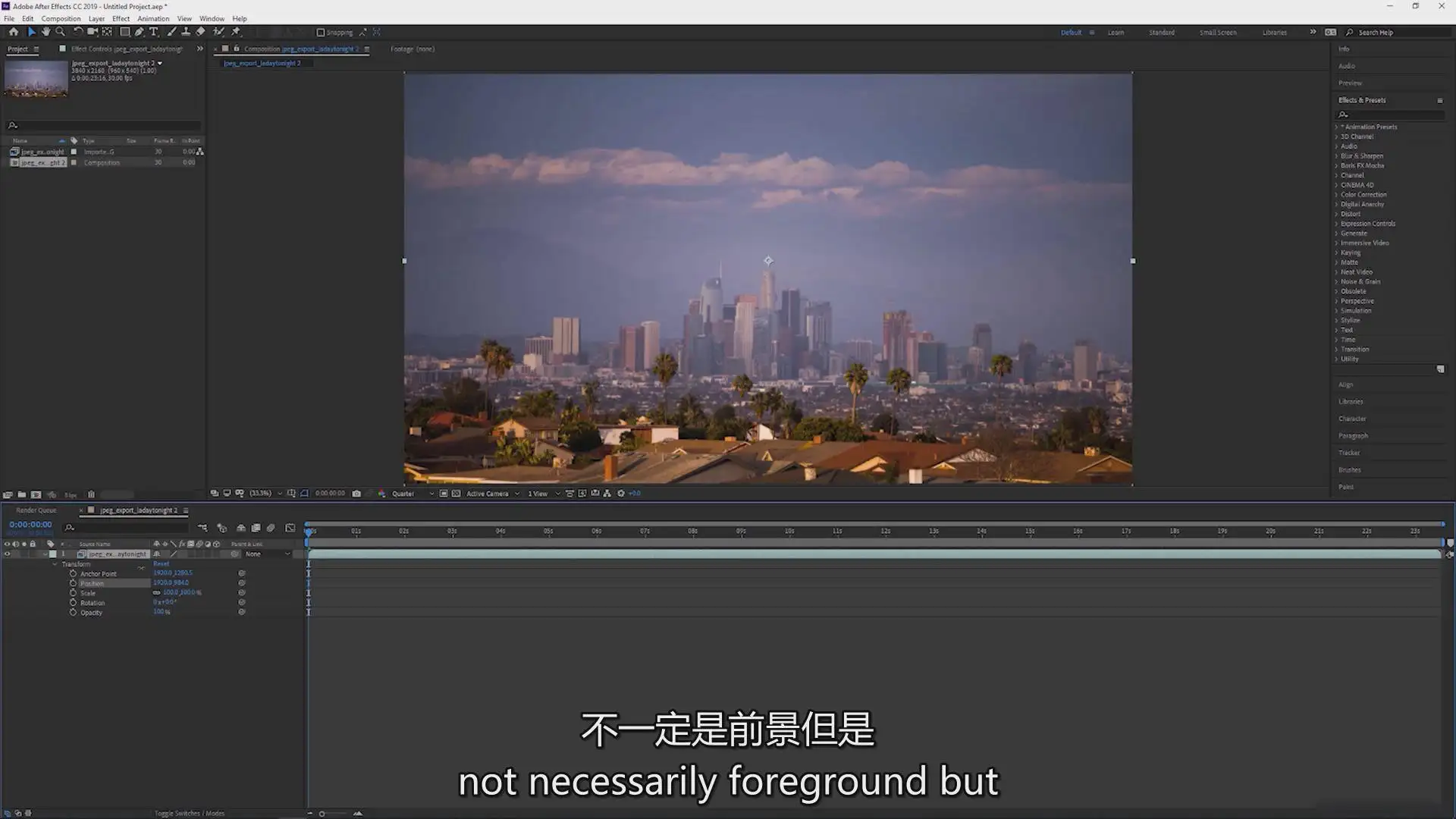Viewport: 1456px width, 819px height.
Task: Open the Active Camera view dropdown
Action: pos(493,494)
